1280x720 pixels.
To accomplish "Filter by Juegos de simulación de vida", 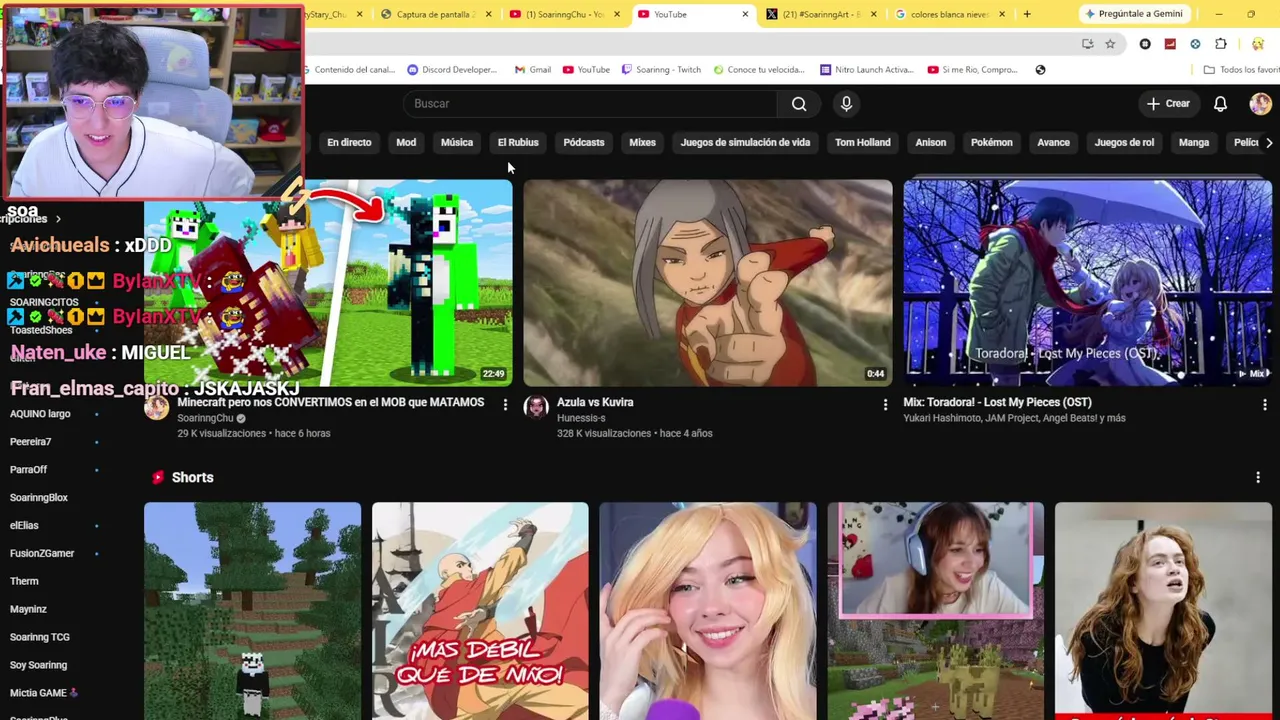I will (745, 142).
